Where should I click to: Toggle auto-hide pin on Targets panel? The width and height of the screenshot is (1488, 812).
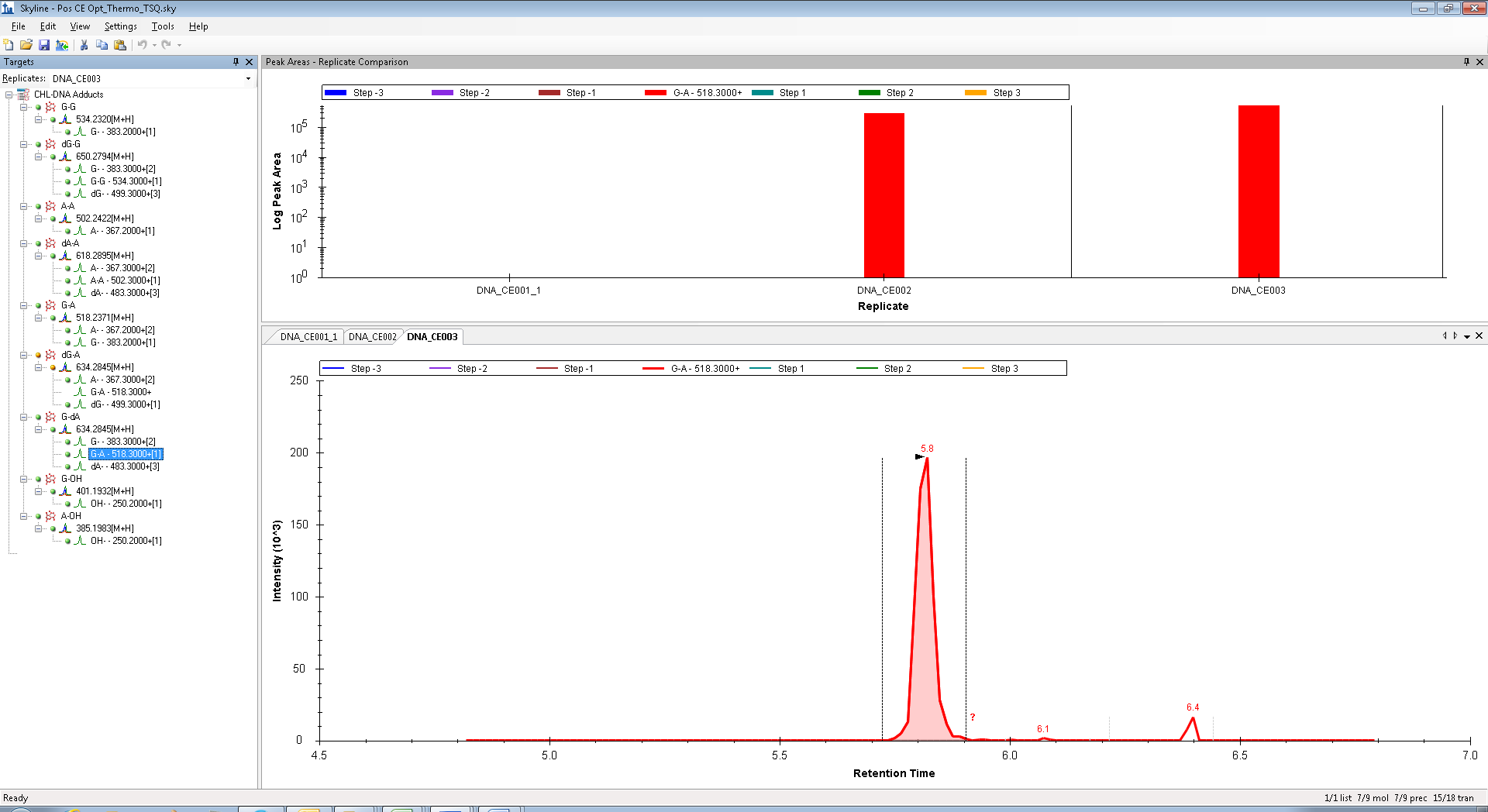click(x=236, y=62)
